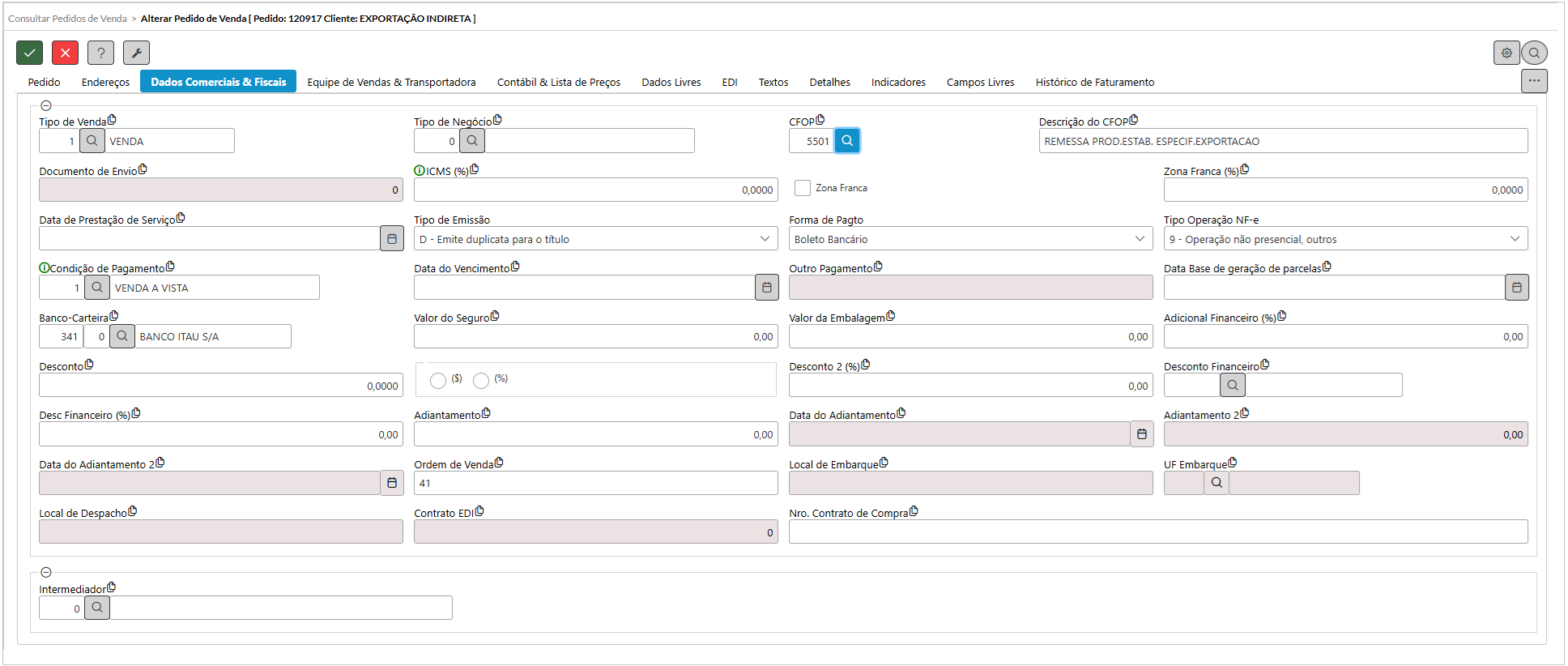
Task: Click the Valor do Seguro field
Action: click(596, 336)
